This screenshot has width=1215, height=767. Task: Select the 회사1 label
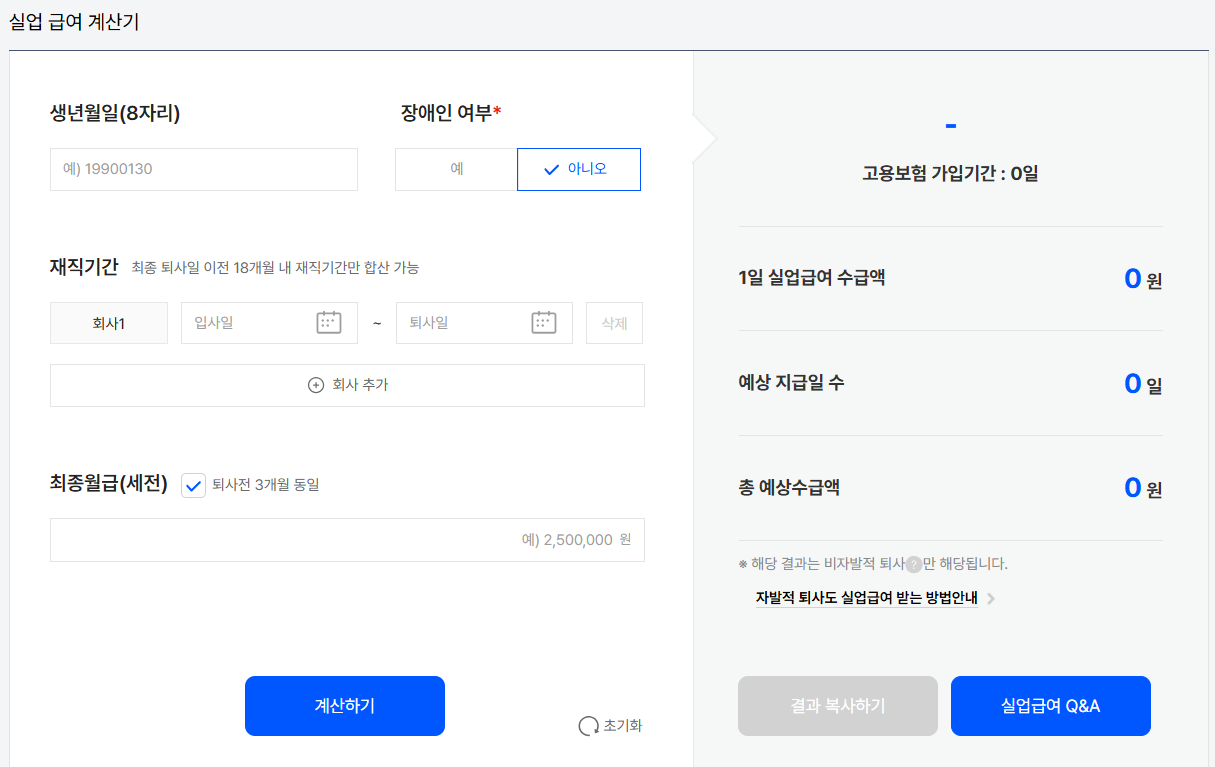click(108, 322)
